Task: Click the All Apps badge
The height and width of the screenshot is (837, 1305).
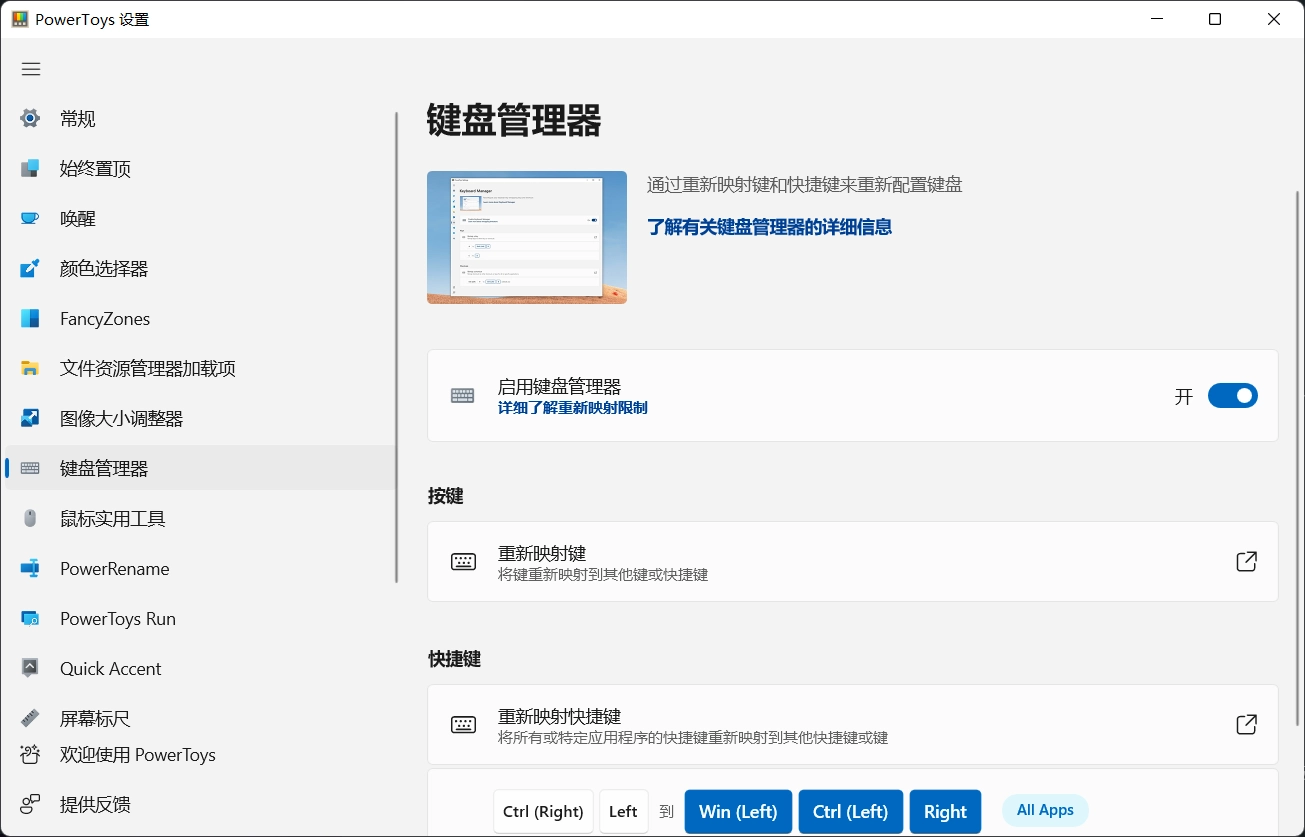Action: coord(1045,810)
